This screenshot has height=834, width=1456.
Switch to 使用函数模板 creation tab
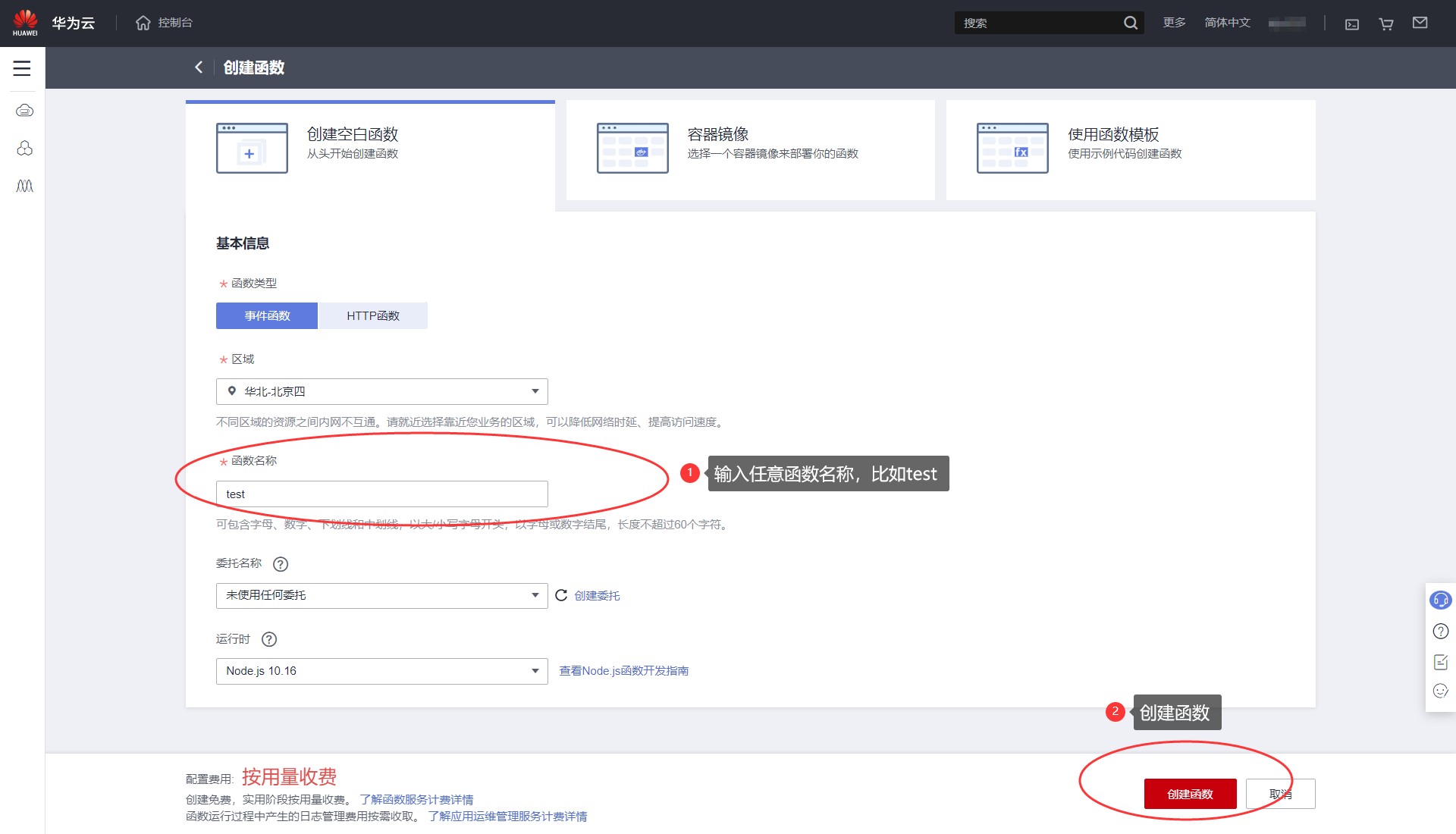coord(1130,149)
